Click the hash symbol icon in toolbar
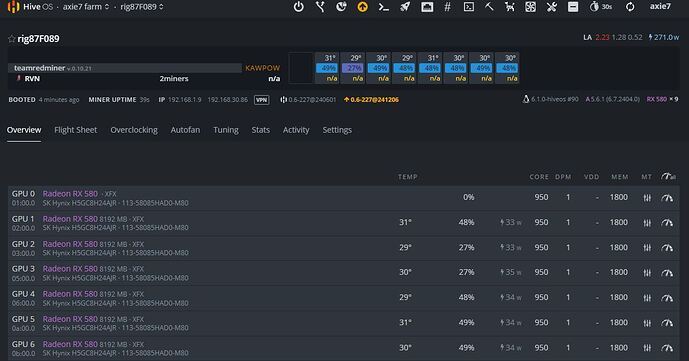The height and width of the screenshot is (361, 689). (x=447, y=7)
